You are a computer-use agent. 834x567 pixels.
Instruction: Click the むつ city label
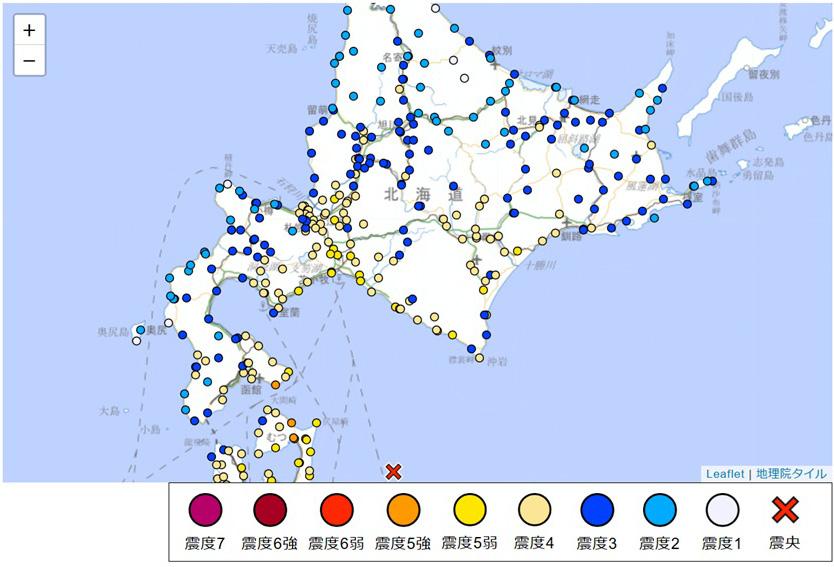point(277,437)
